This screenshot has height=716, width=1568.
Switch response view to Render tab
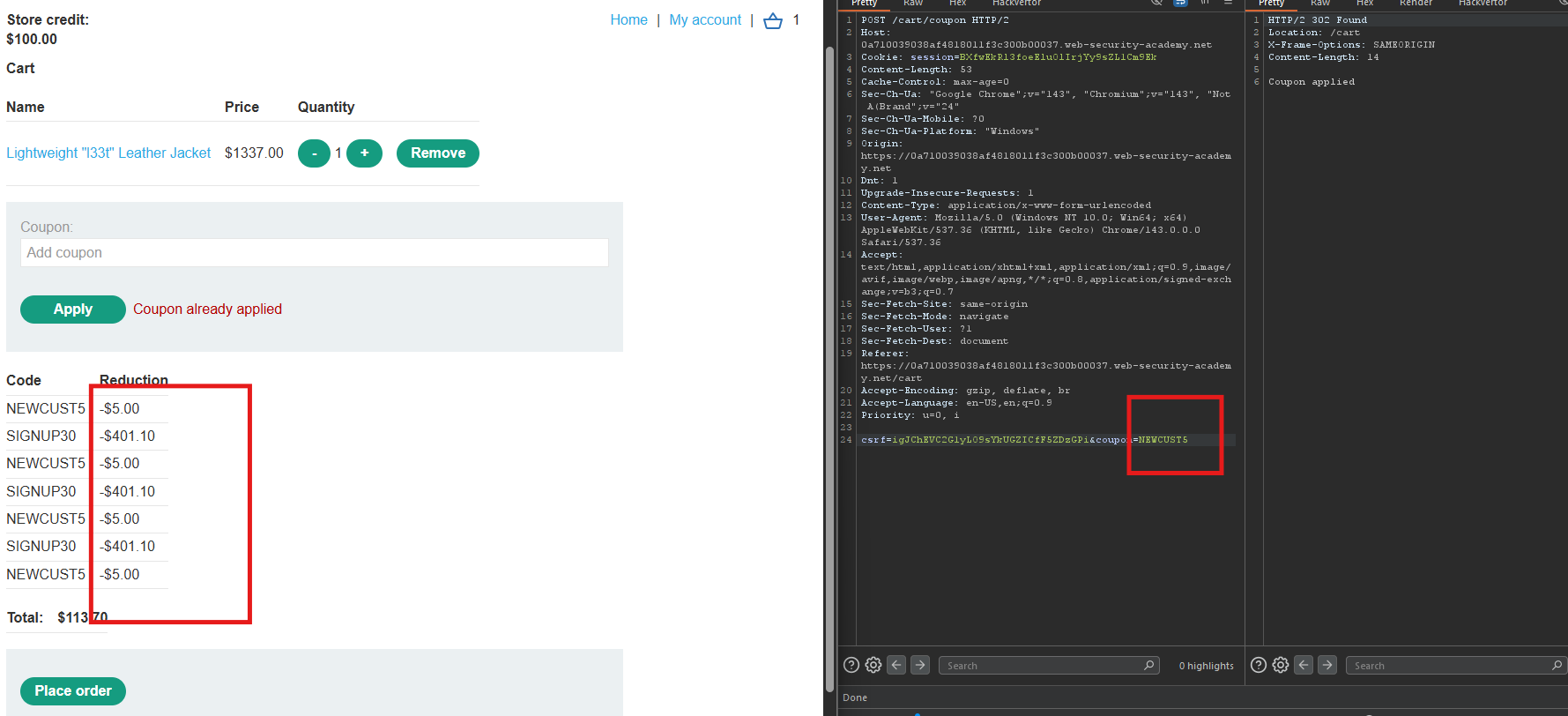coord(1416,4)
